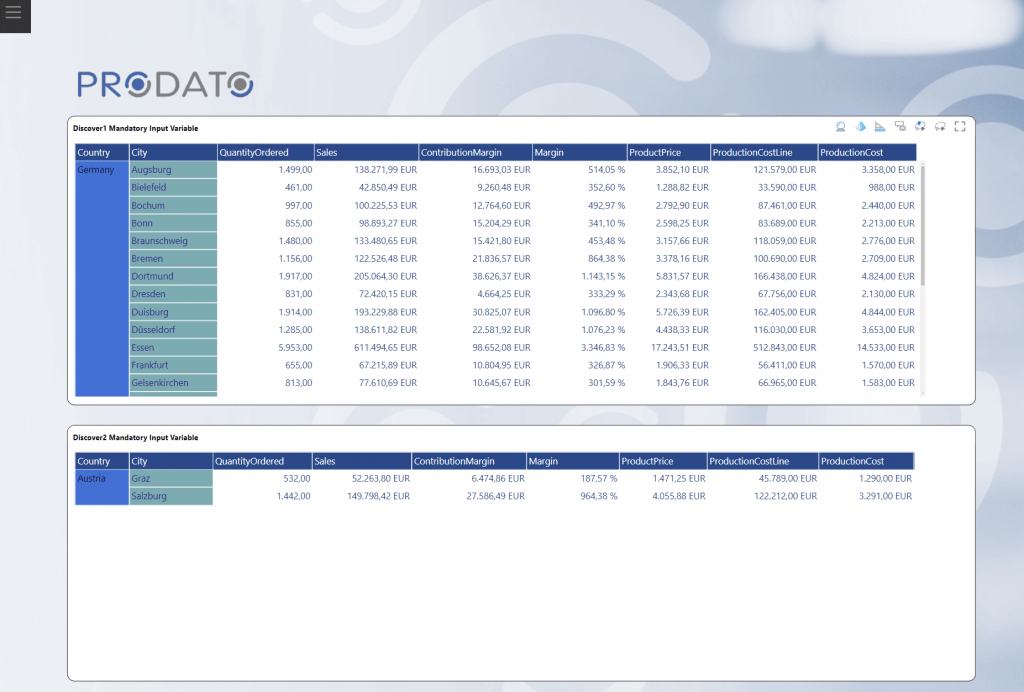The width and height of the screenshot is (1024, 692).
Task: Click the Augsburg city row
Action: pos(173,170)
